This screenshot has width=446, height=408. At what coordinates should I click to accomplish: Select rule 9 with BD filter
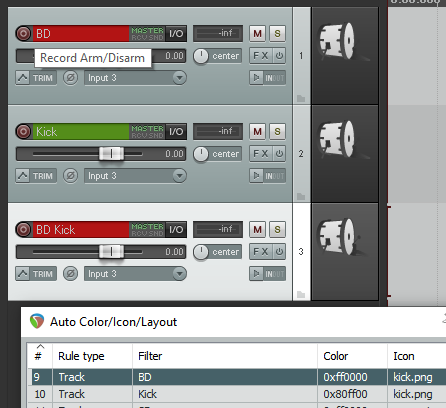pyautogui.click(x=237, y=377)
